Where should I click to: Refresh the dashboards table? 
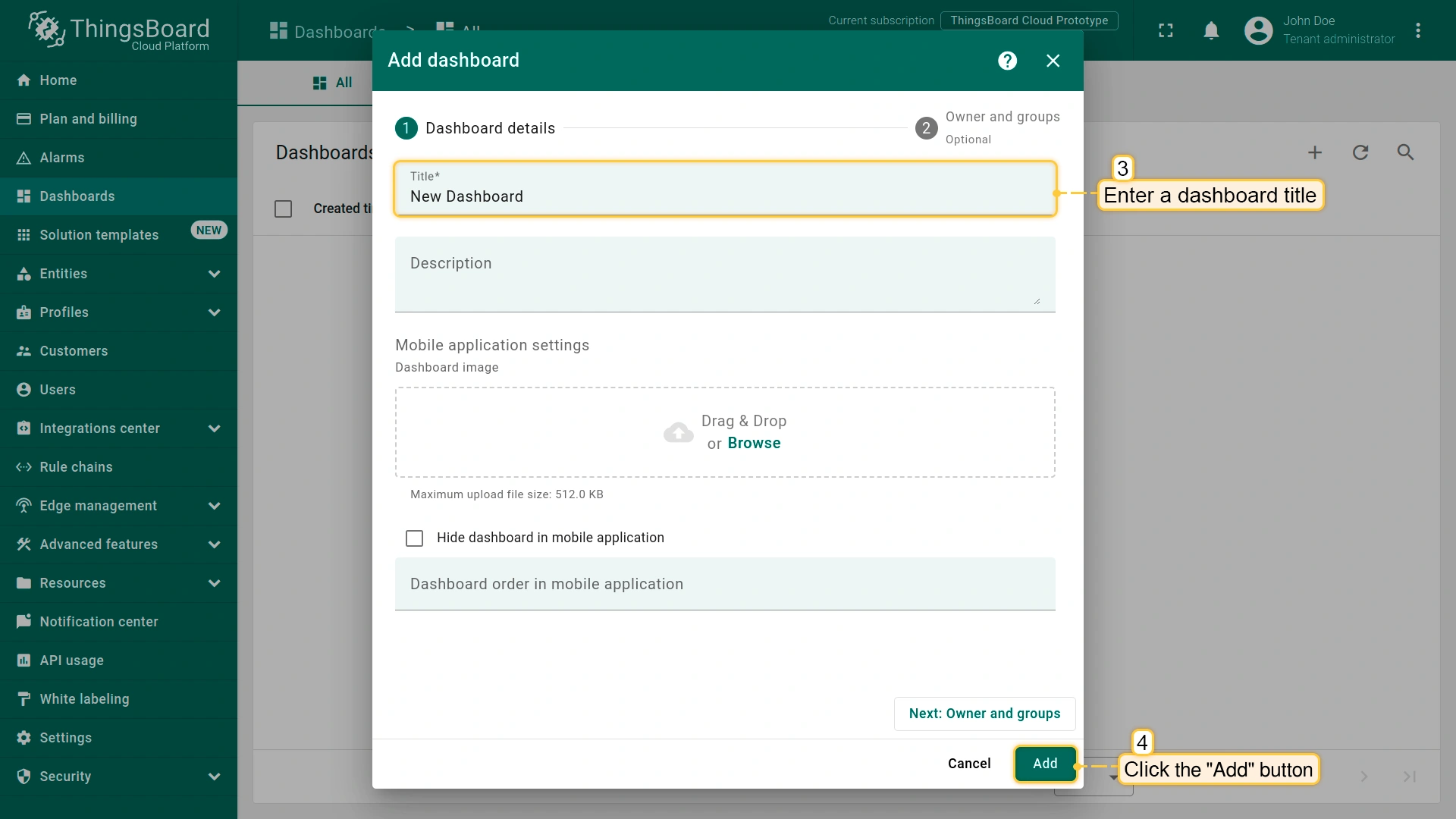tap(1360, 152)
